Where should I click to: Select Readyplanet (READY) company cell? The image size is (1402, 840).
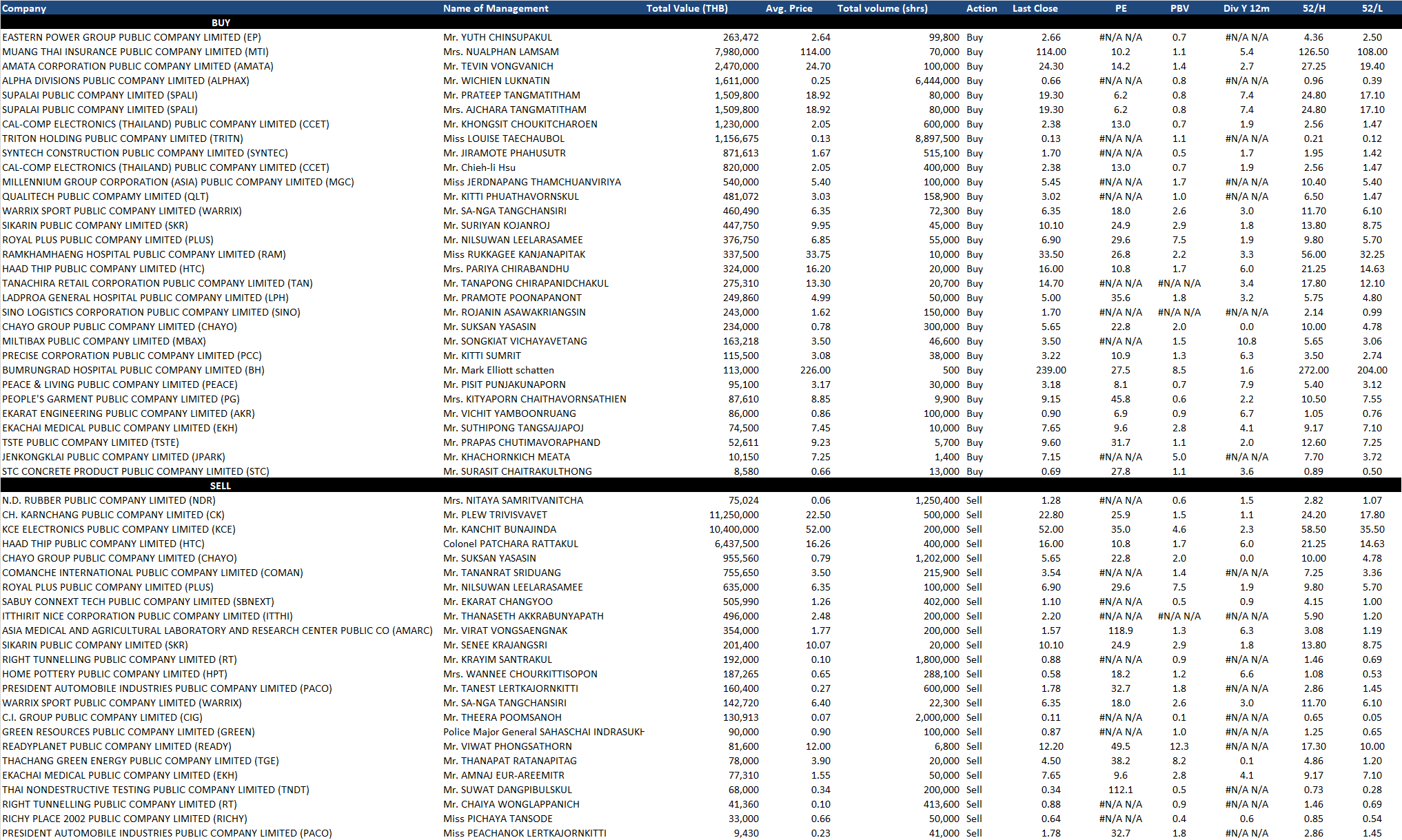point(116,746)
